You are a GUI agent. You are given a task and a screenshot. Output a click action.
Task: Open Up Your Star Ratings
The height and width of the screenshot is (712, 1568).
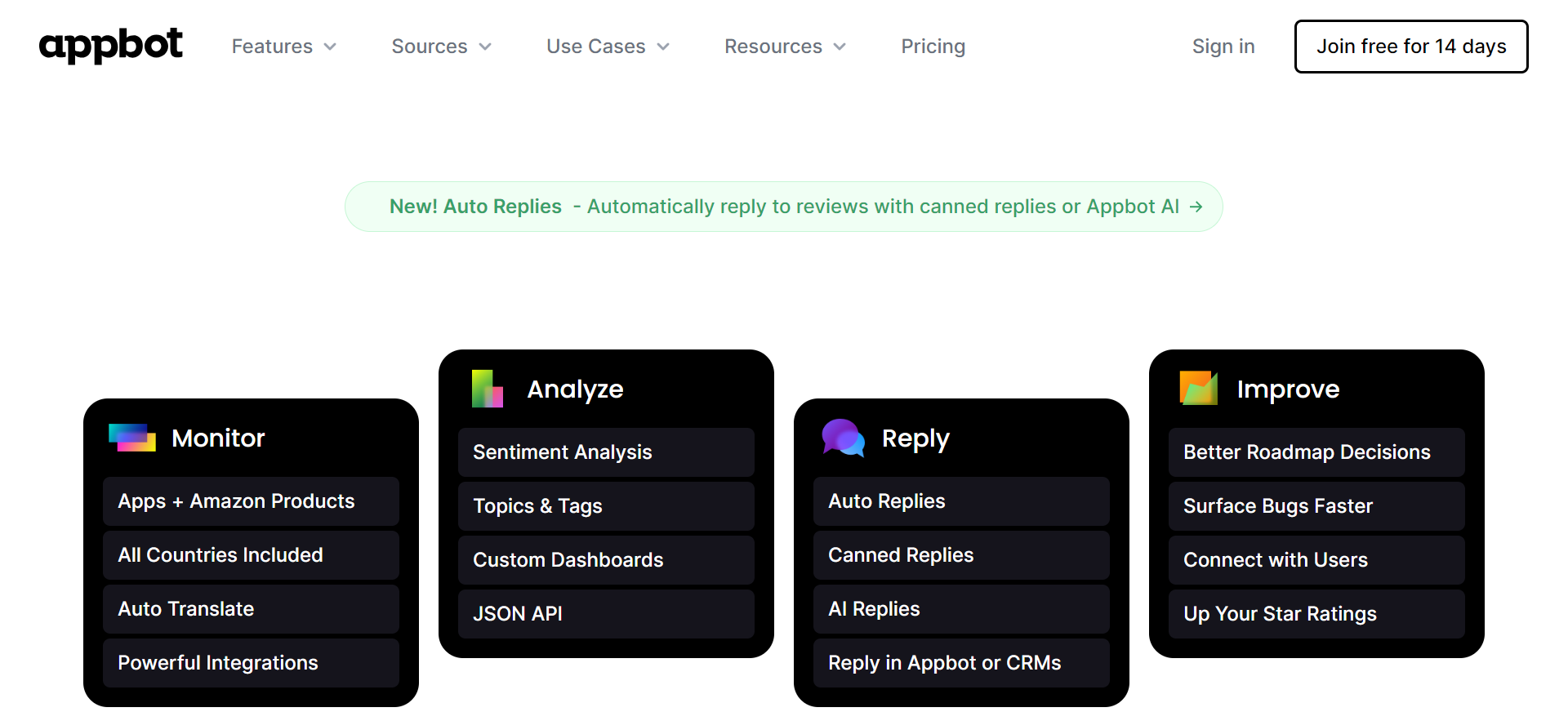(1316, 614)
